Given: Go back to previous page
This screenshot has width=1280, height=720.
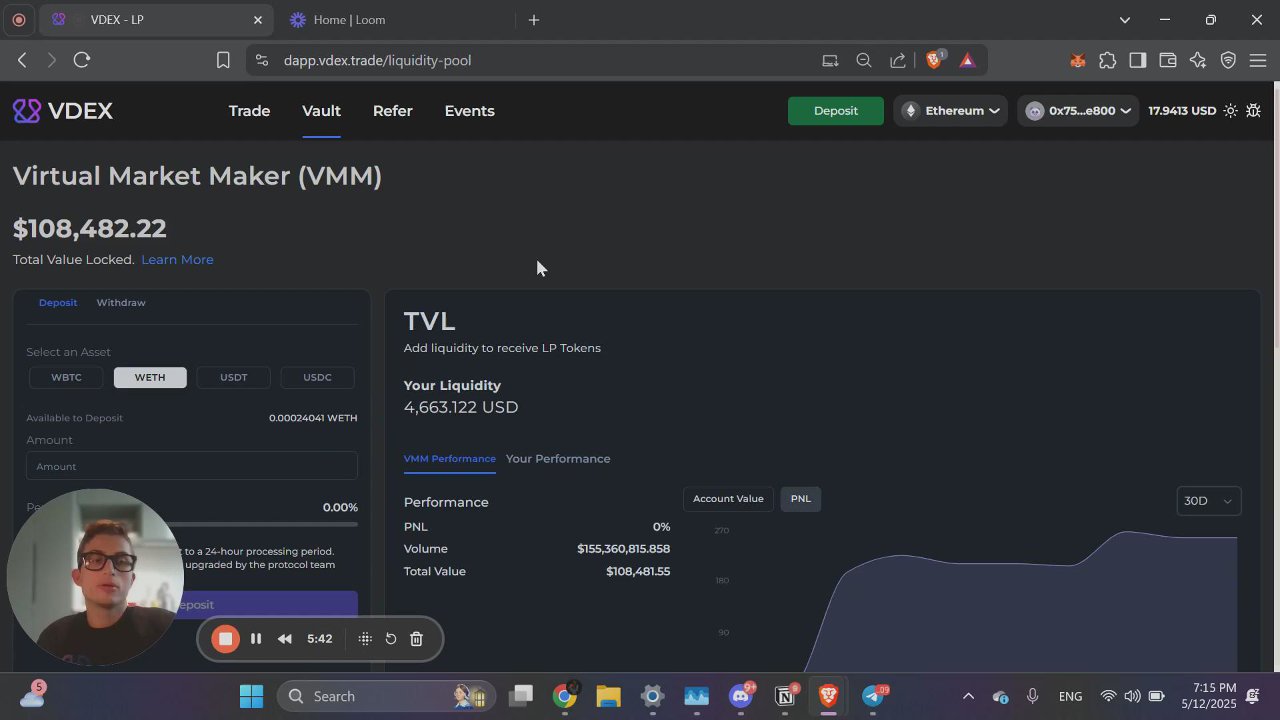Looking at the screenshot, I should [x=22, y=60].
